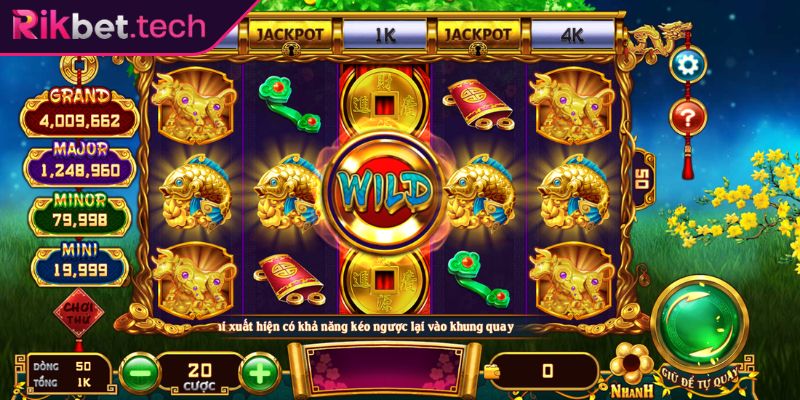Click the 1K prize header tab
The height and width of the screenshot is (400, 800).
384,35
